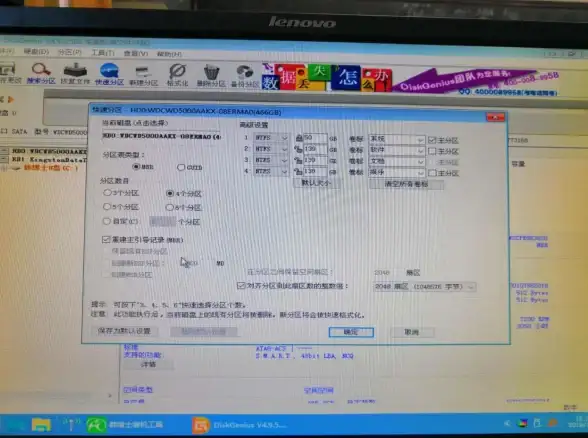Toggle primary partition checkbox for row 4
The image size is (588, 438).
(x=432, y=173)
